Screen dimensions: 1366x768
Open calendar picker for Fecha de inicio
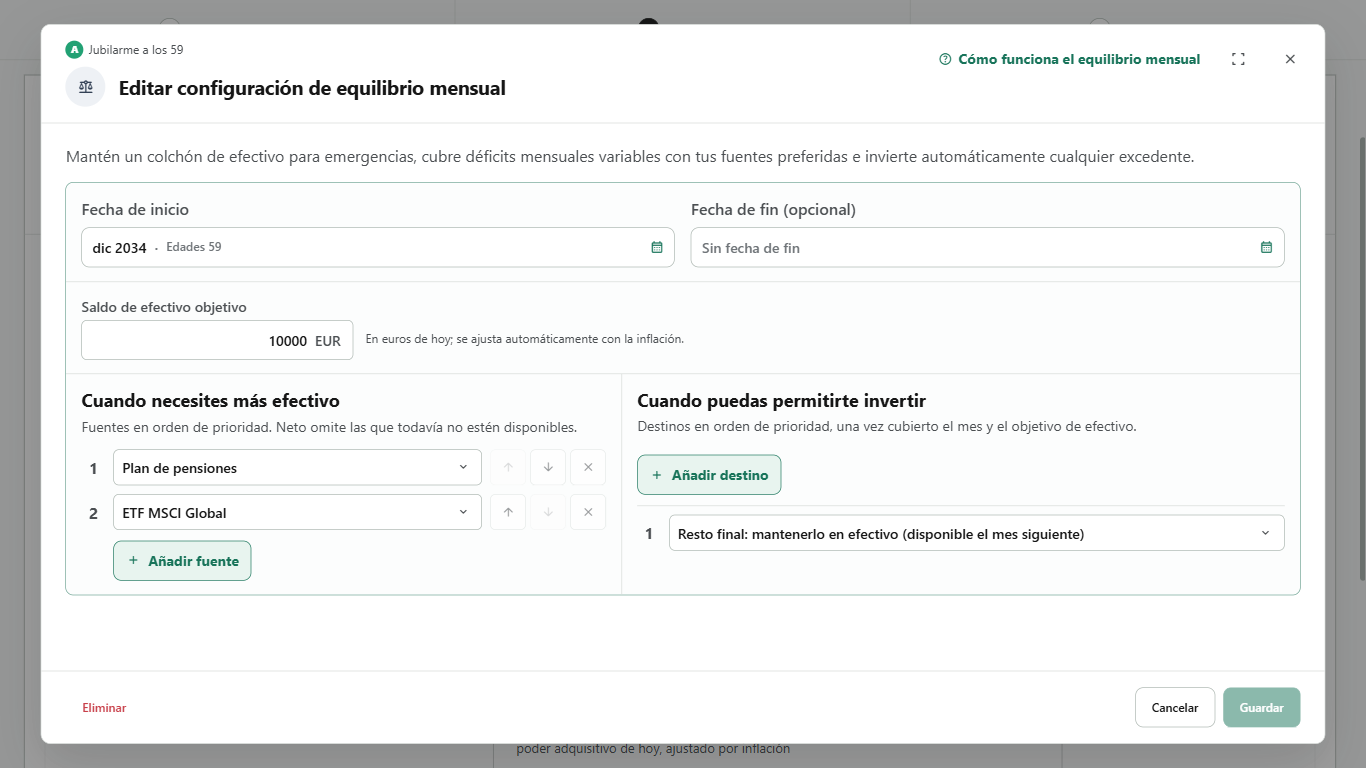[x=657, y=247]
